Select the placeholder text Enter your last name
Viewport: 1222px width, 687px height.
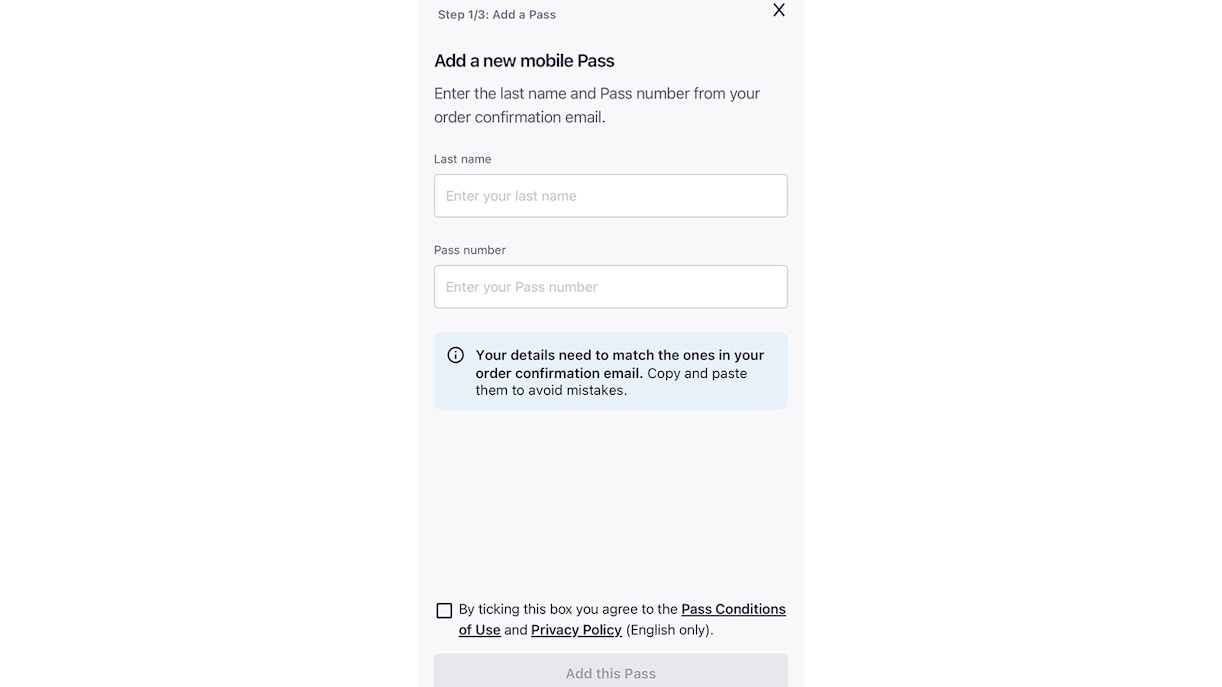(510, 195)
